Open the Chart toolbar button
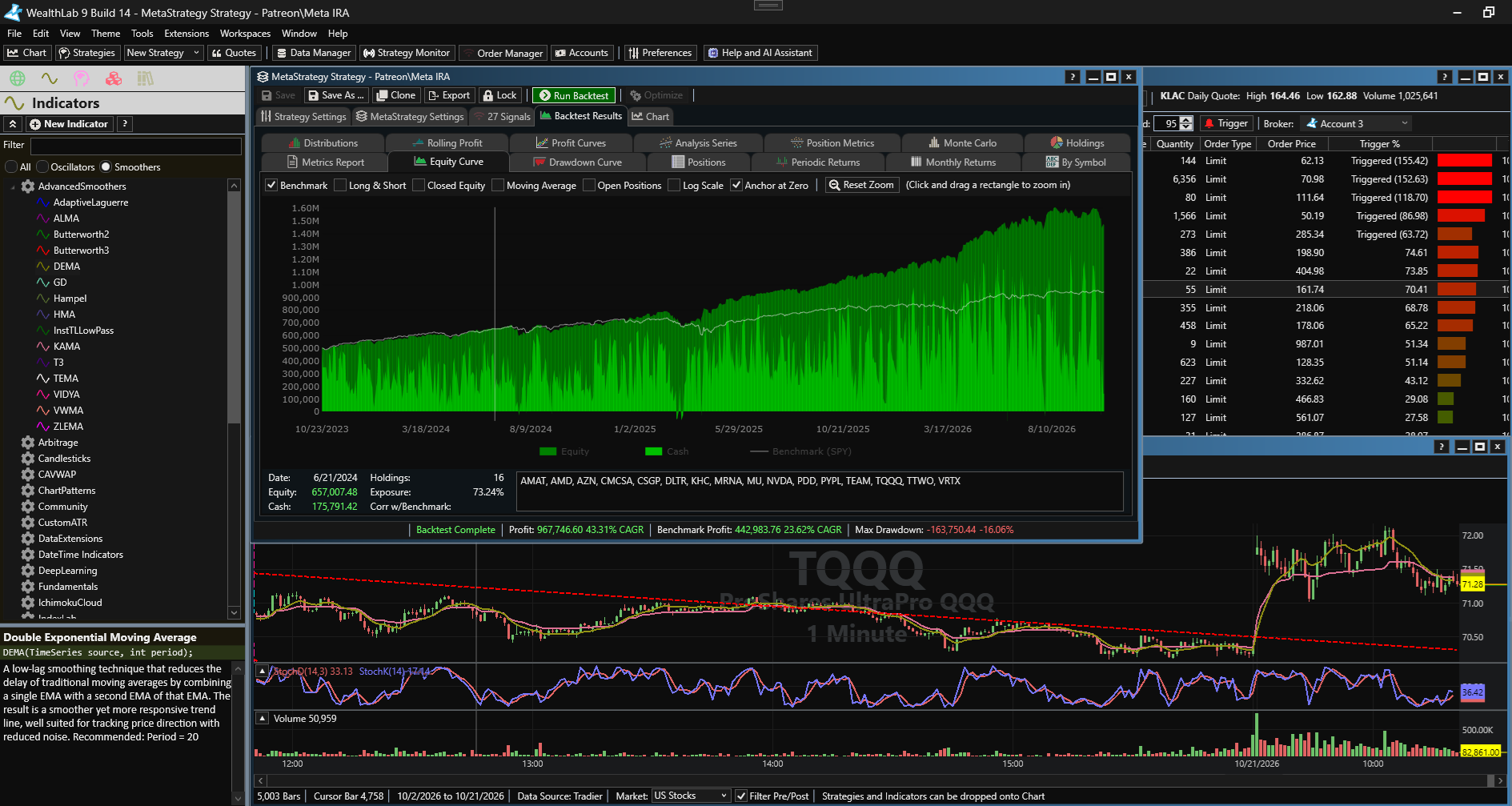The width and height of the screenshot is (1512, 806). [28, 53]
